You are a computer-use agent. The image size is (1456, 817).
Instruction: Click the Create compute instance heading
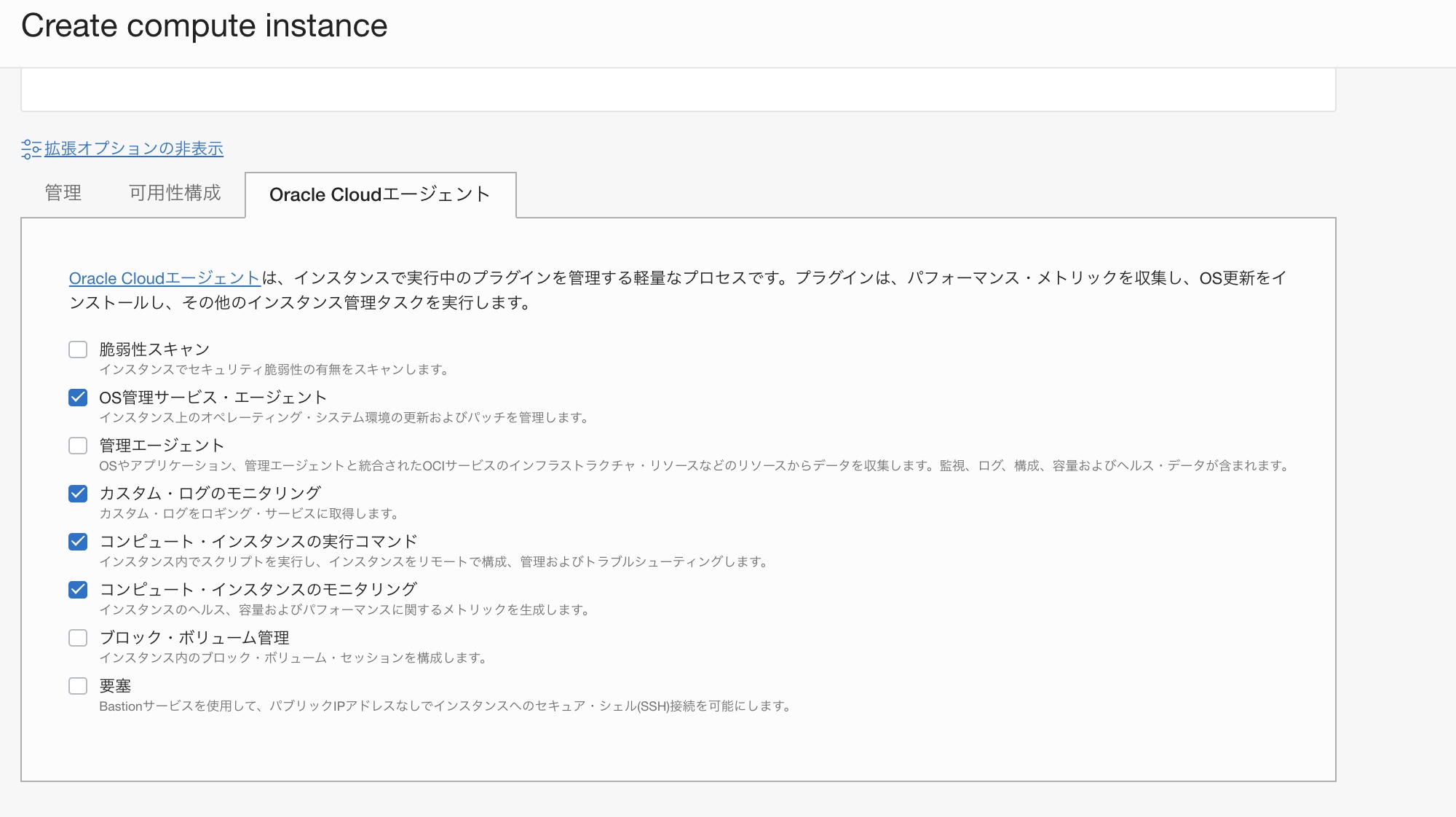[205, 26]
